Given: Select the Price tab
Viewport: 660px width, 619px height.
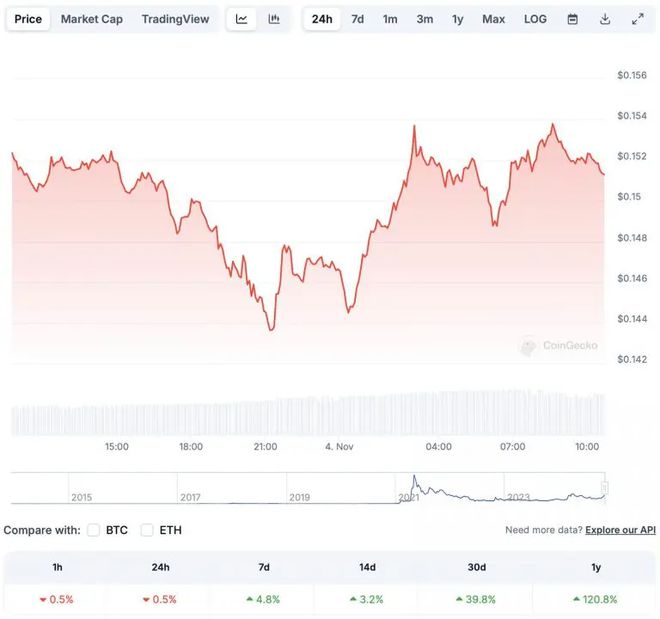Looking at the screenshot, I should coord(28,19).
